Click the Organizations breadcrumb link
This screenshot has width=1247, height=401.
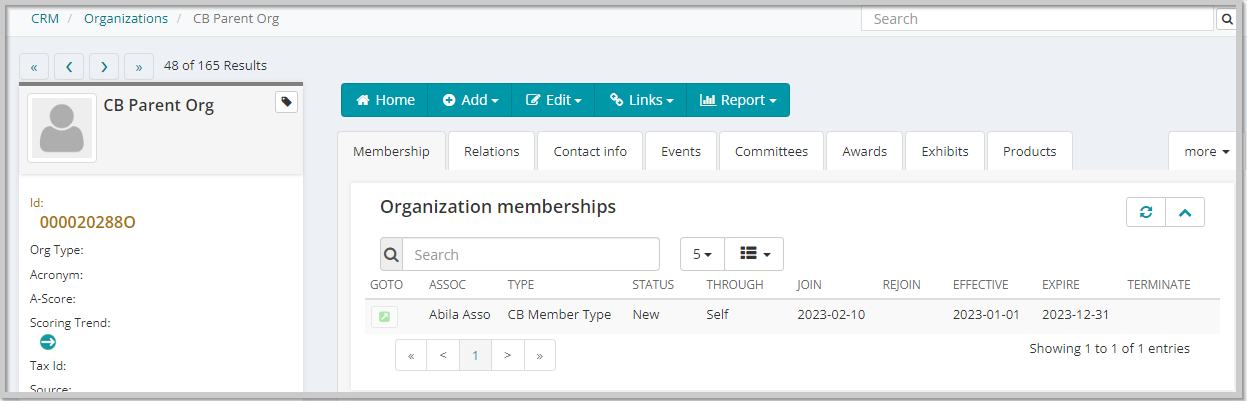coord(126,18)
